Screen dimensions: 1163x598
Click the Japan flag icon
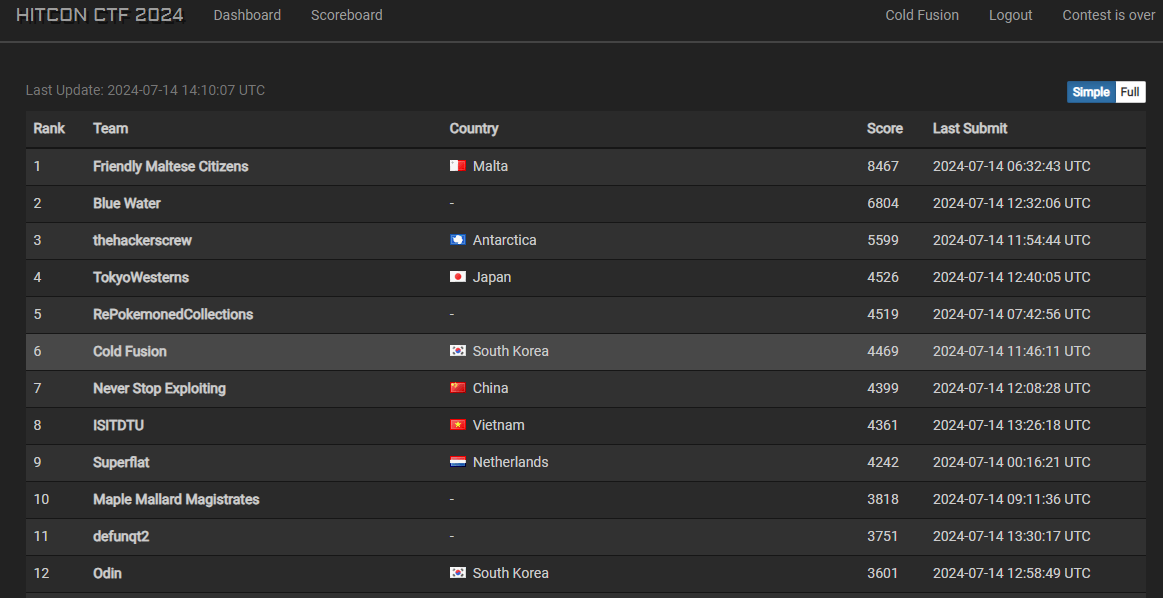pos(458,277)
